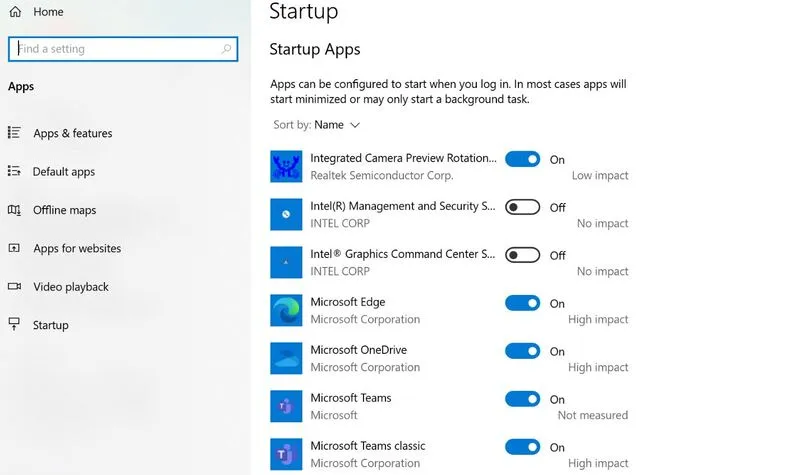Image resolution: width=800 pixels, height=475 pixels.
Task: Open Apps & features settings page
Action: [x=72, y=133]
